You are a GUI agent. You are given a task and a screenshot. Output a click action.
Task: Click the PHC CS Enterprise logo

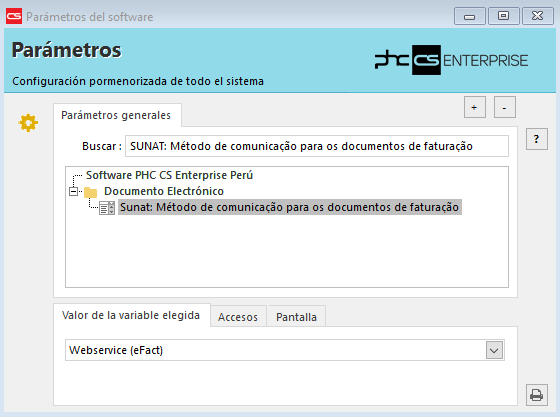pos(451,60)
